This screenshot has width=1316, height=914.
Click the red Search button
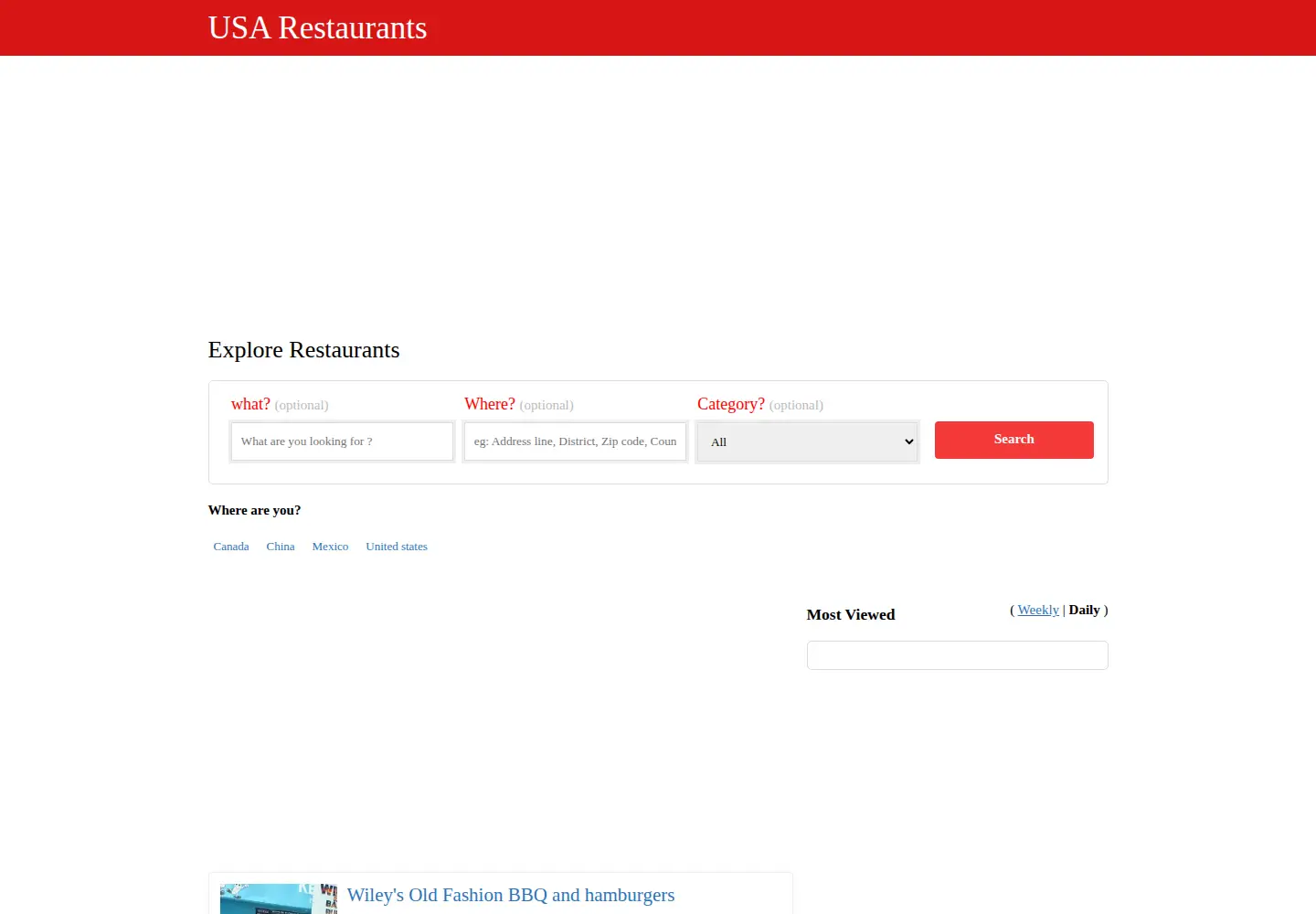tap(1014, 440)
